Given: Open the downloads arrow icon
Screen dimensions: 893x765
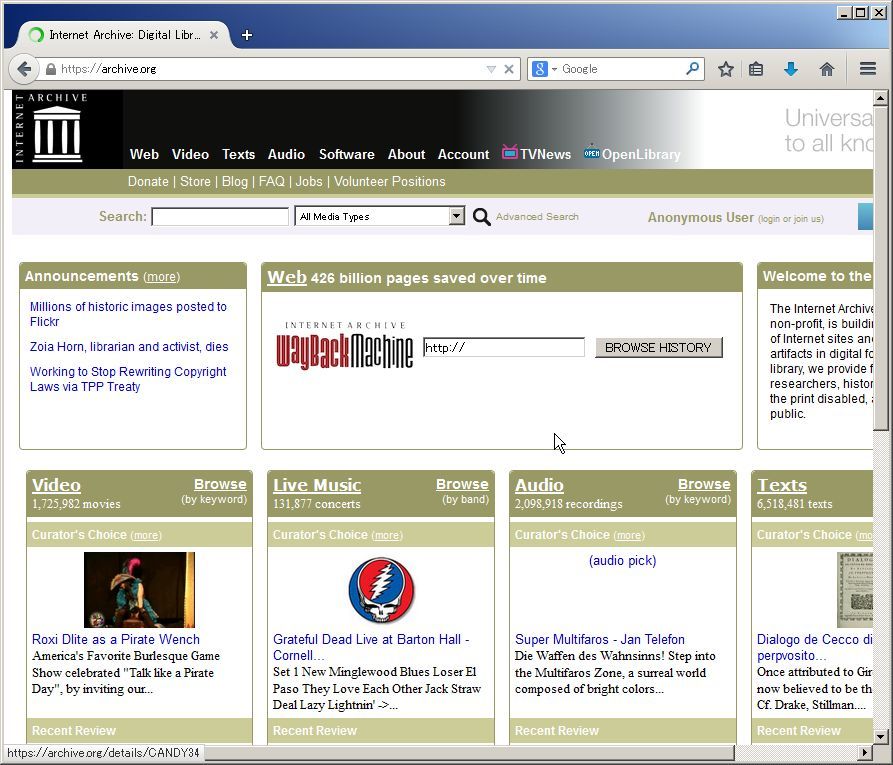Looking at the screenshot, I should 790,69.
